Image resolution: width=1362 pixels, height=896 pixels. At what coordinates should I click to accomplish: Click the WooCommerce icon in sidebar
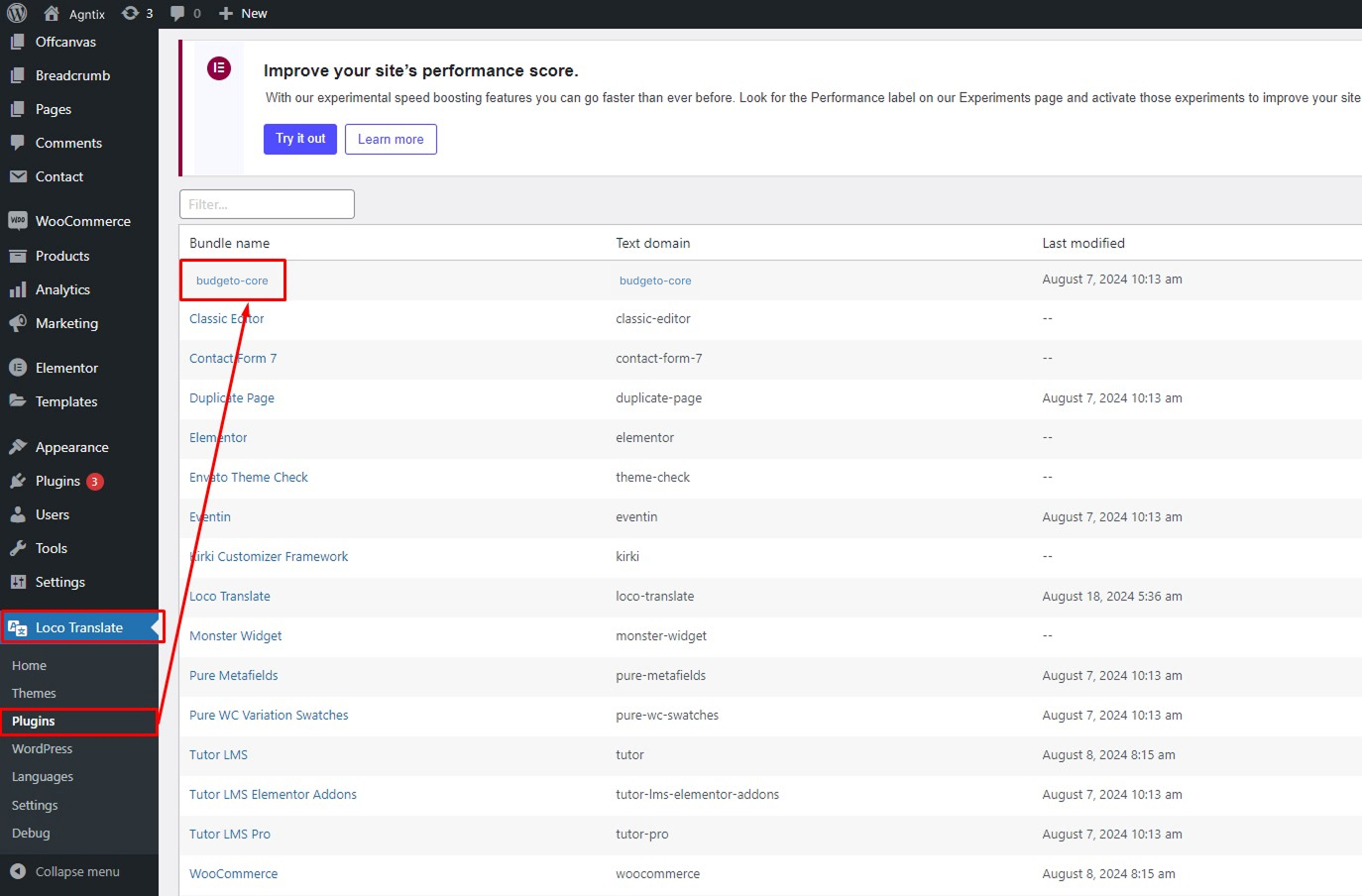tap(18, 221)
